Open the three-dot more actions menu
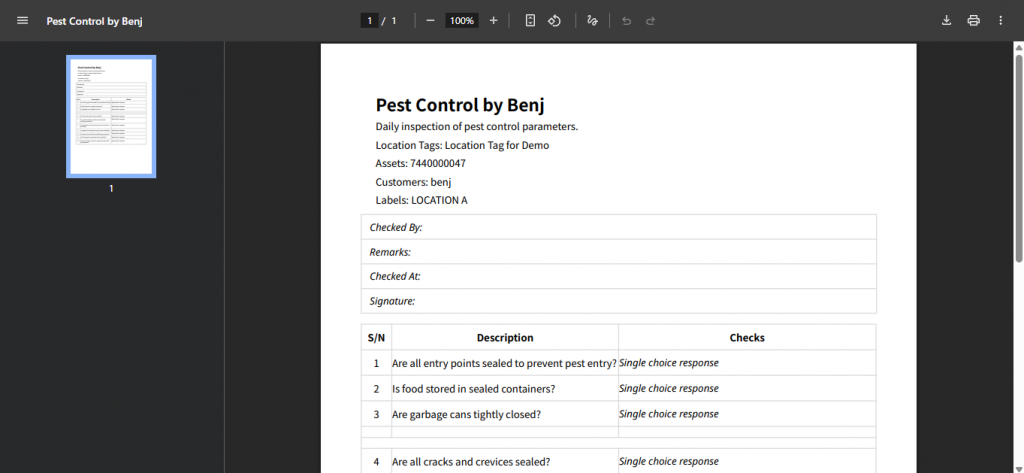 [x=1000, y=21]
